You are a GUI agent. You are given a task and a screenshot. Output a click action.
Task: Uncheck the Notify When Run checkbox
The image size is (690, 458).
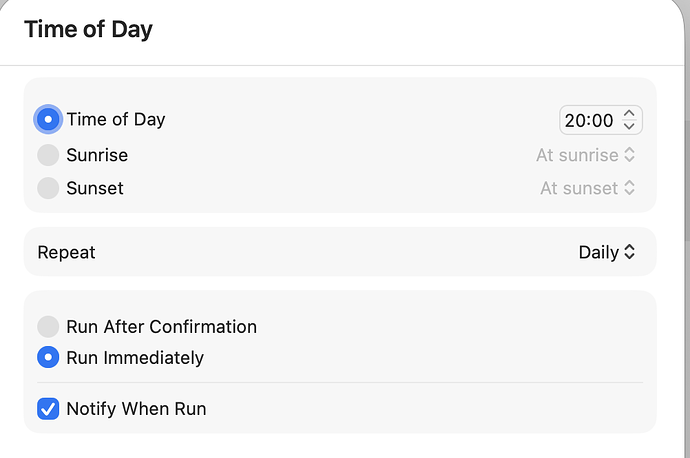point(48,408)
